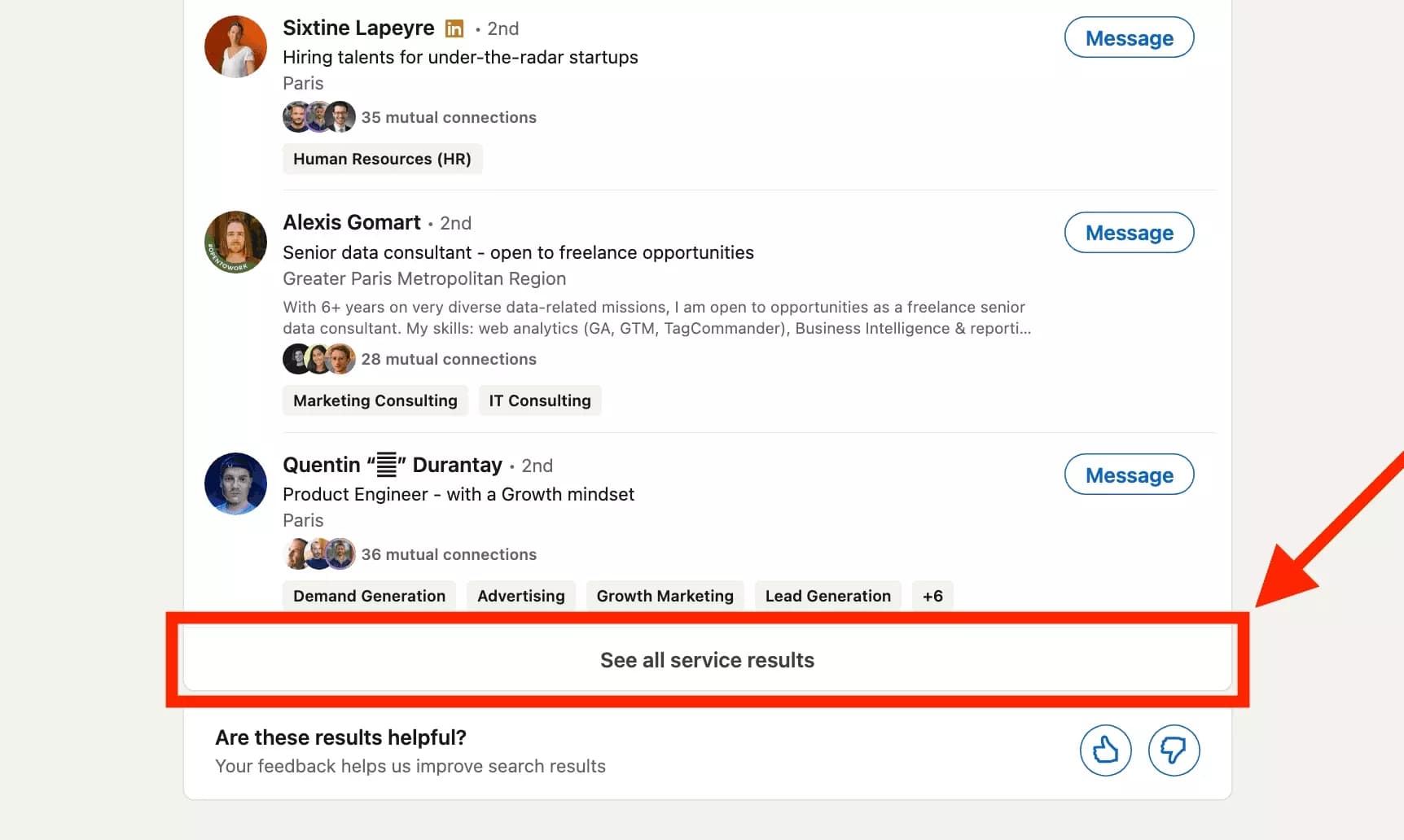Select the Human Resources (HR) service tag

pos(382,159)
